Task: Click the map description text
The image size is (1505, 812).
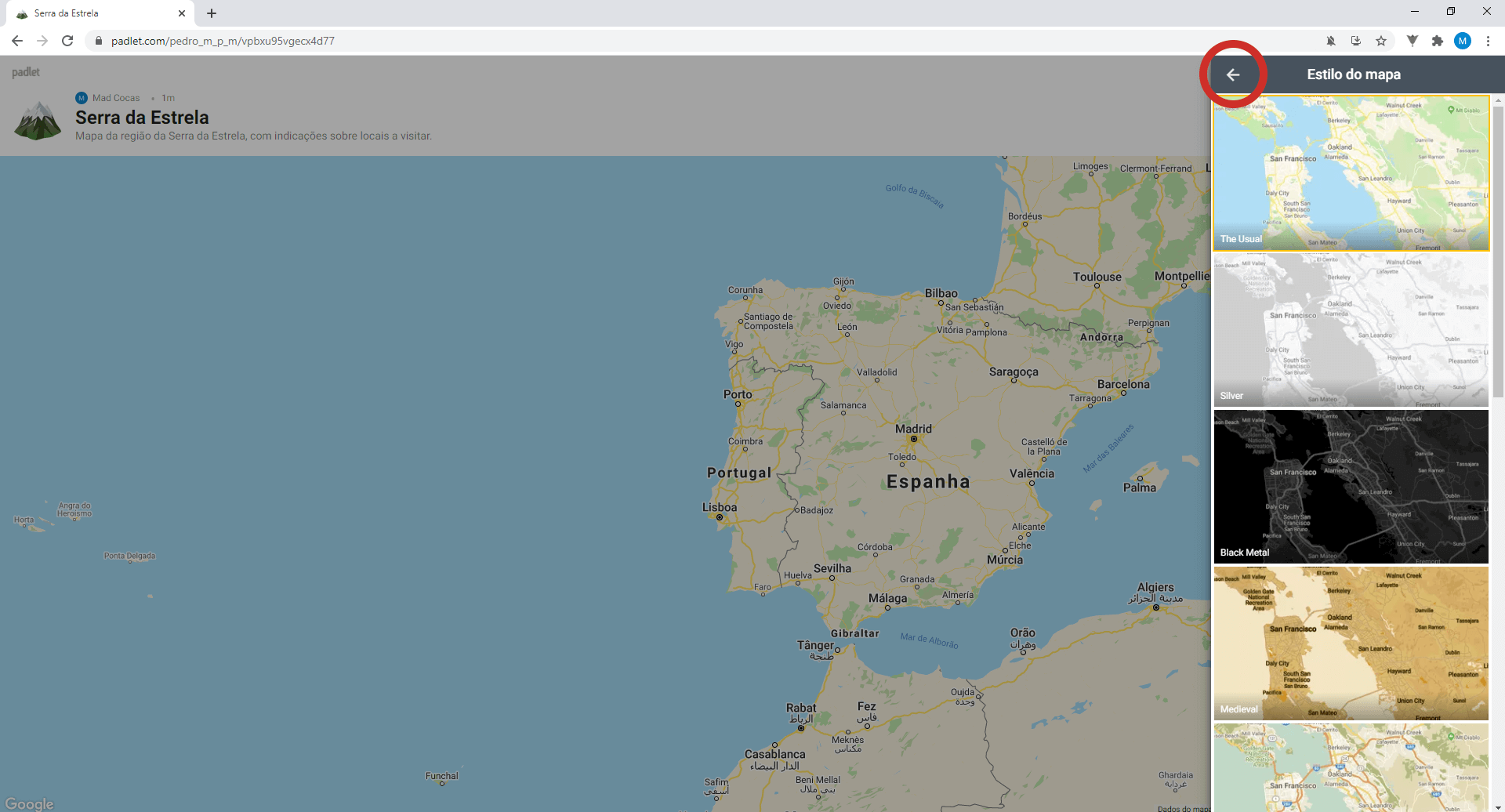Action: 253,136
